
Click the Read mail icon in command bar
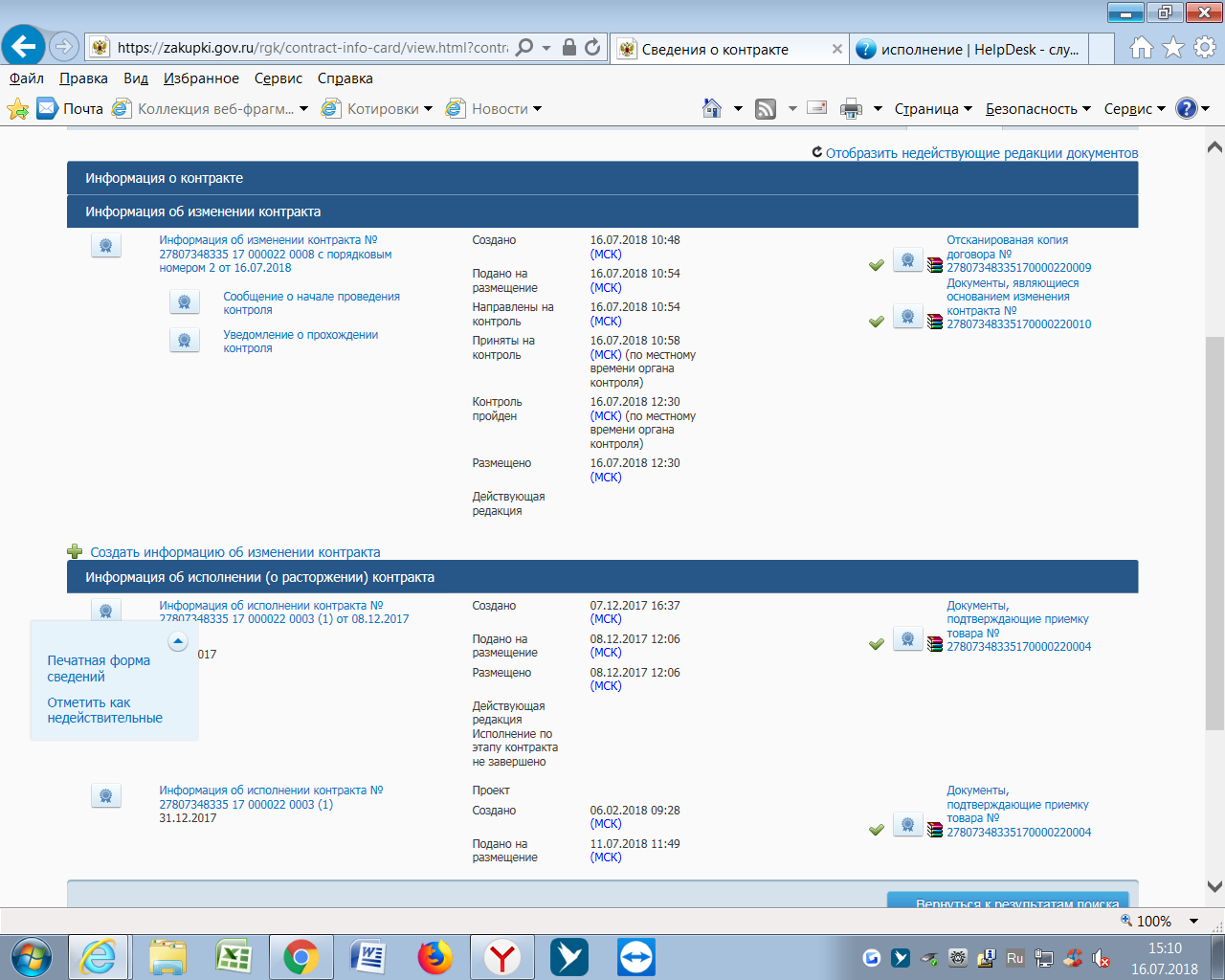(816, 108)
